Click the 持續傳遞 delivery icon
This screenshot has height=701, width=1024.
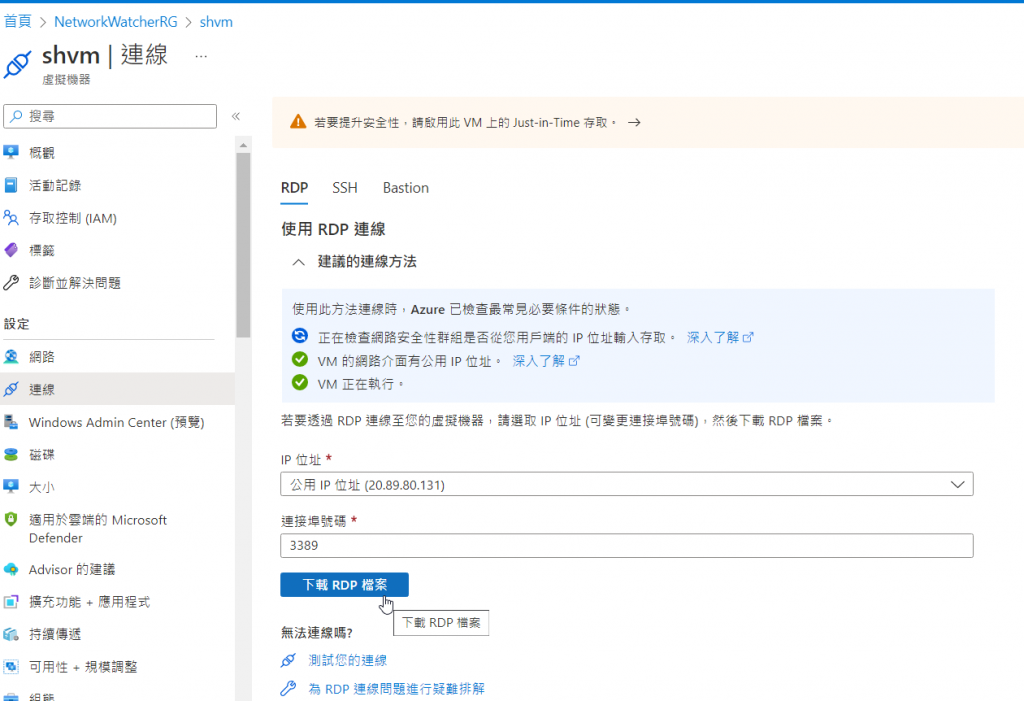11,634
